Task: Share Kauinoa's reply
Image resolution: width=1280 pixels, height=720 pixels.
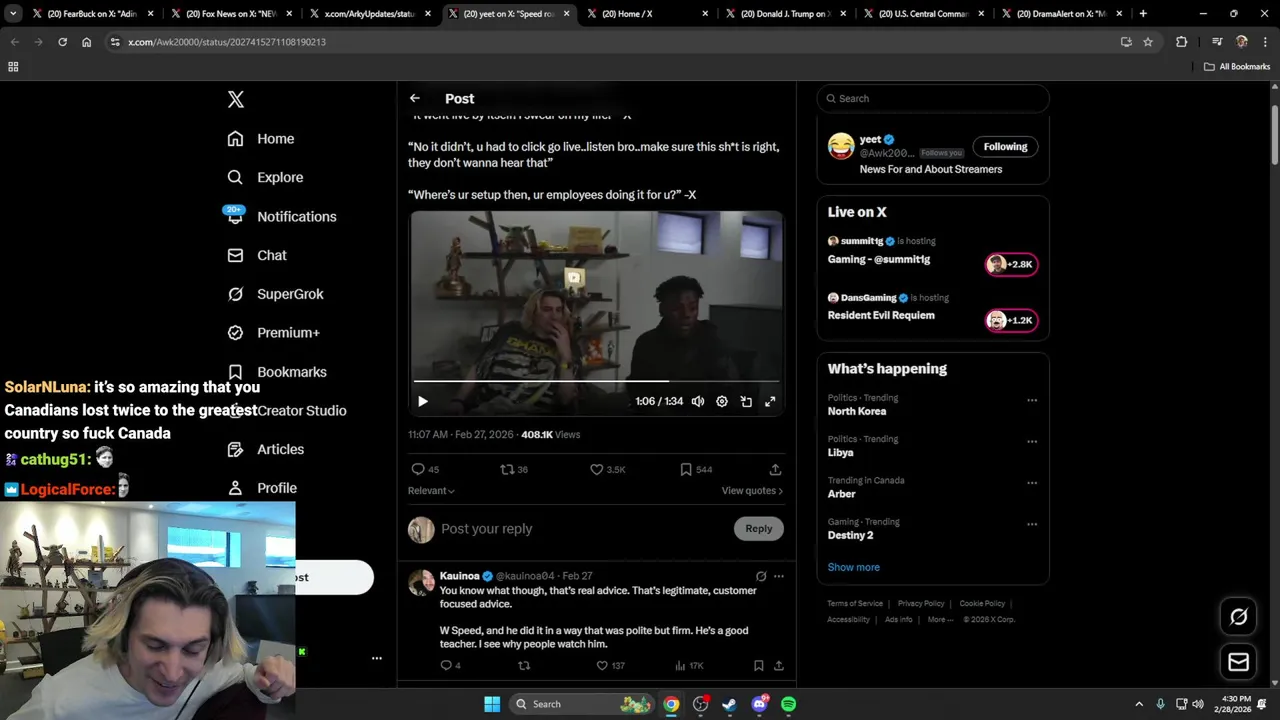Action: (x=778, y=665)
